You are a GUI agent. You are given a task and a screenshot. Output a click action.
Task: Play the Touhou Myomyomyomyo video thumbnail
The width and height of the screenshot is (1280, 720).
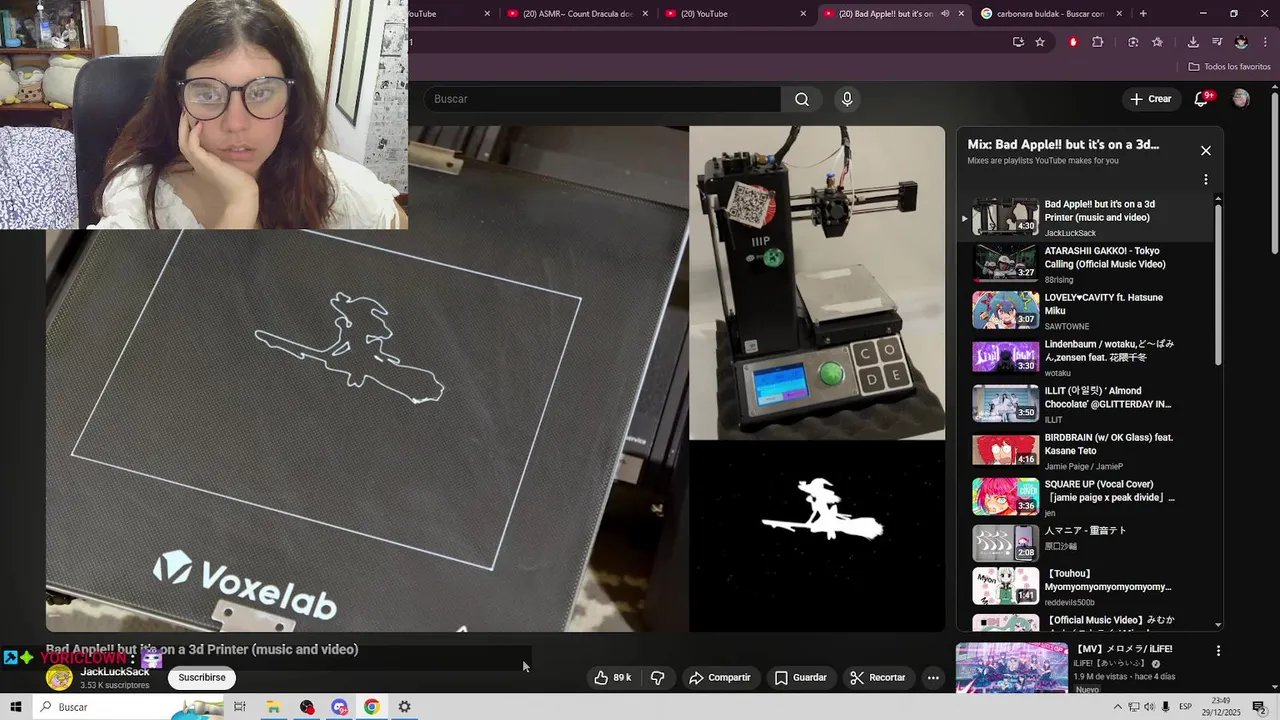click(x=1006, y=587)
